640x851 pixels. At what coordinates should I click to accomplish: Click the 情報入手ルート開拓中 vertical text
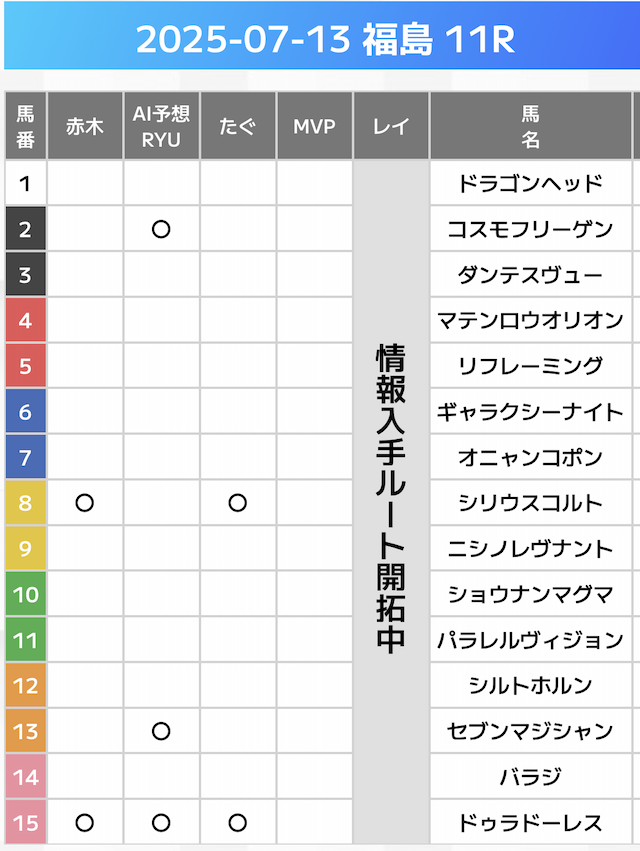point(390,498)
